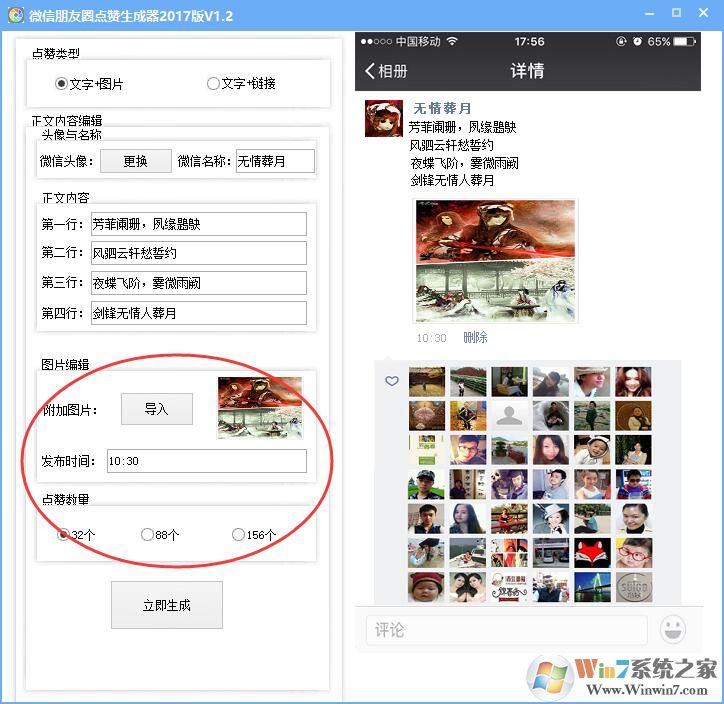Click the baby in red hat avatar

[426, 587]
